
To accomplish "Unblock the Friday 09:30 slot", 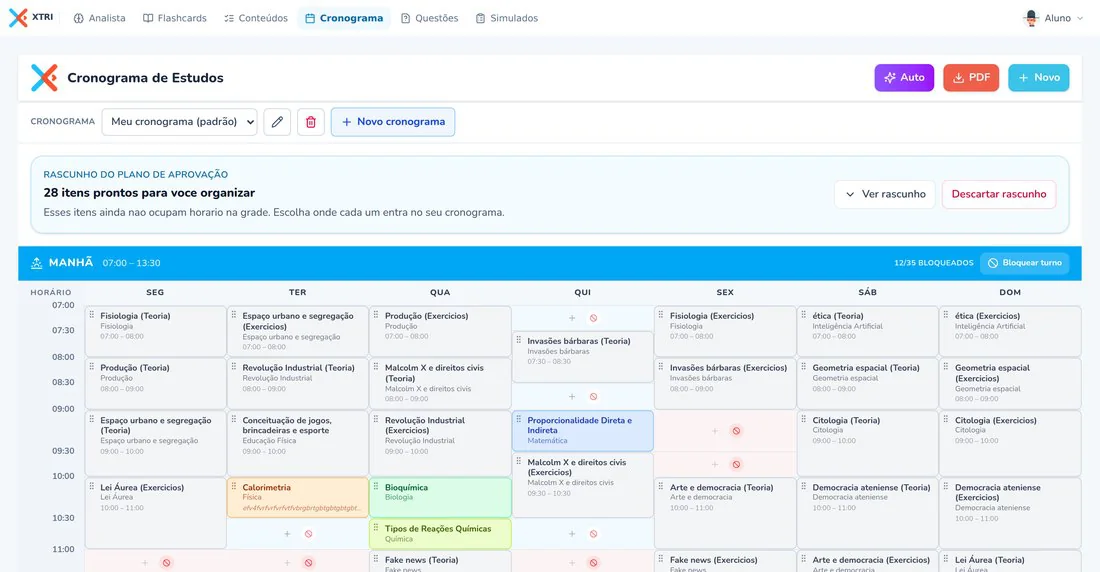I will point(736,464).
